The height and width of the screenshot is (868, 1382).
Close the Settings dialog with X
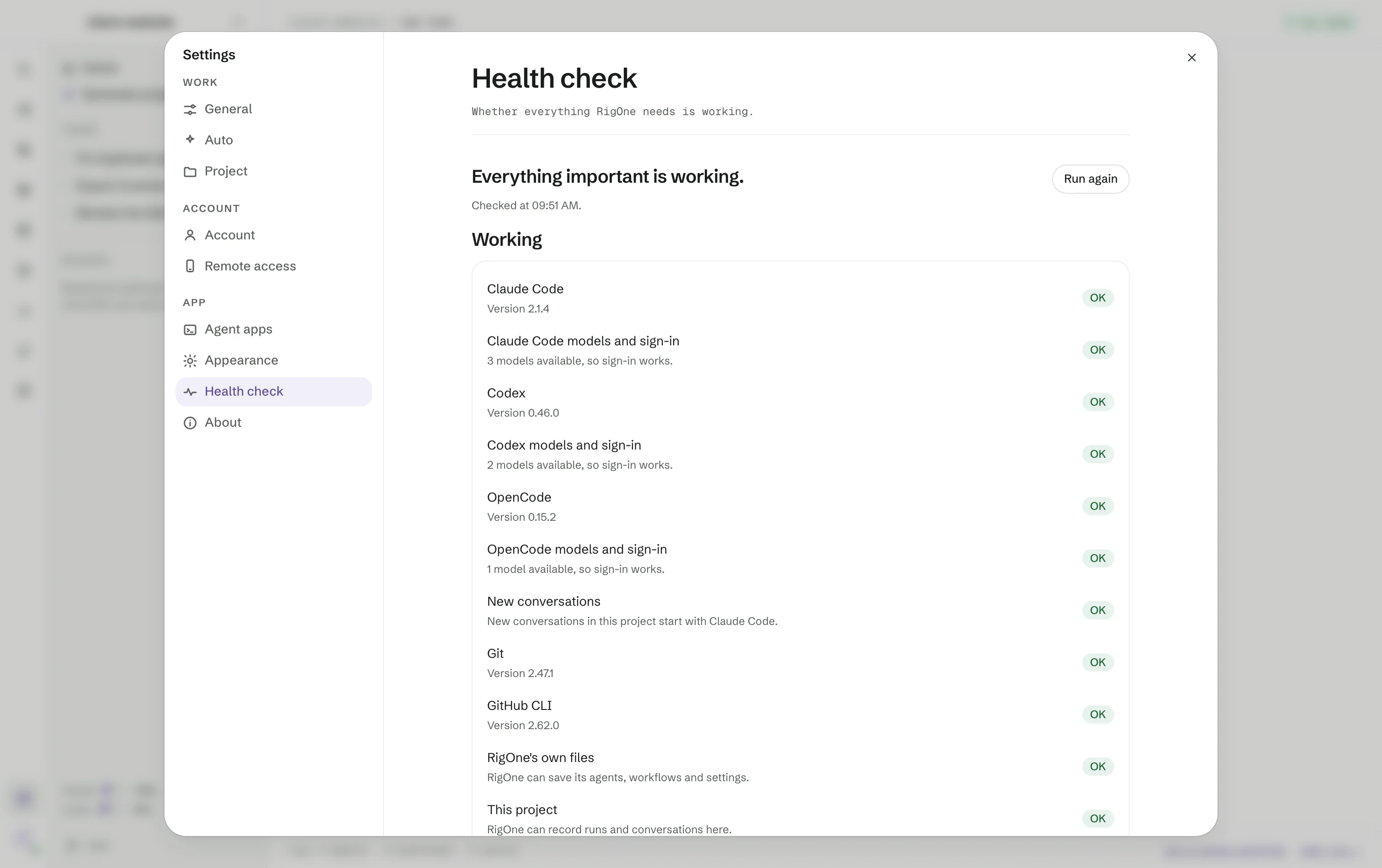(1191, 58)
